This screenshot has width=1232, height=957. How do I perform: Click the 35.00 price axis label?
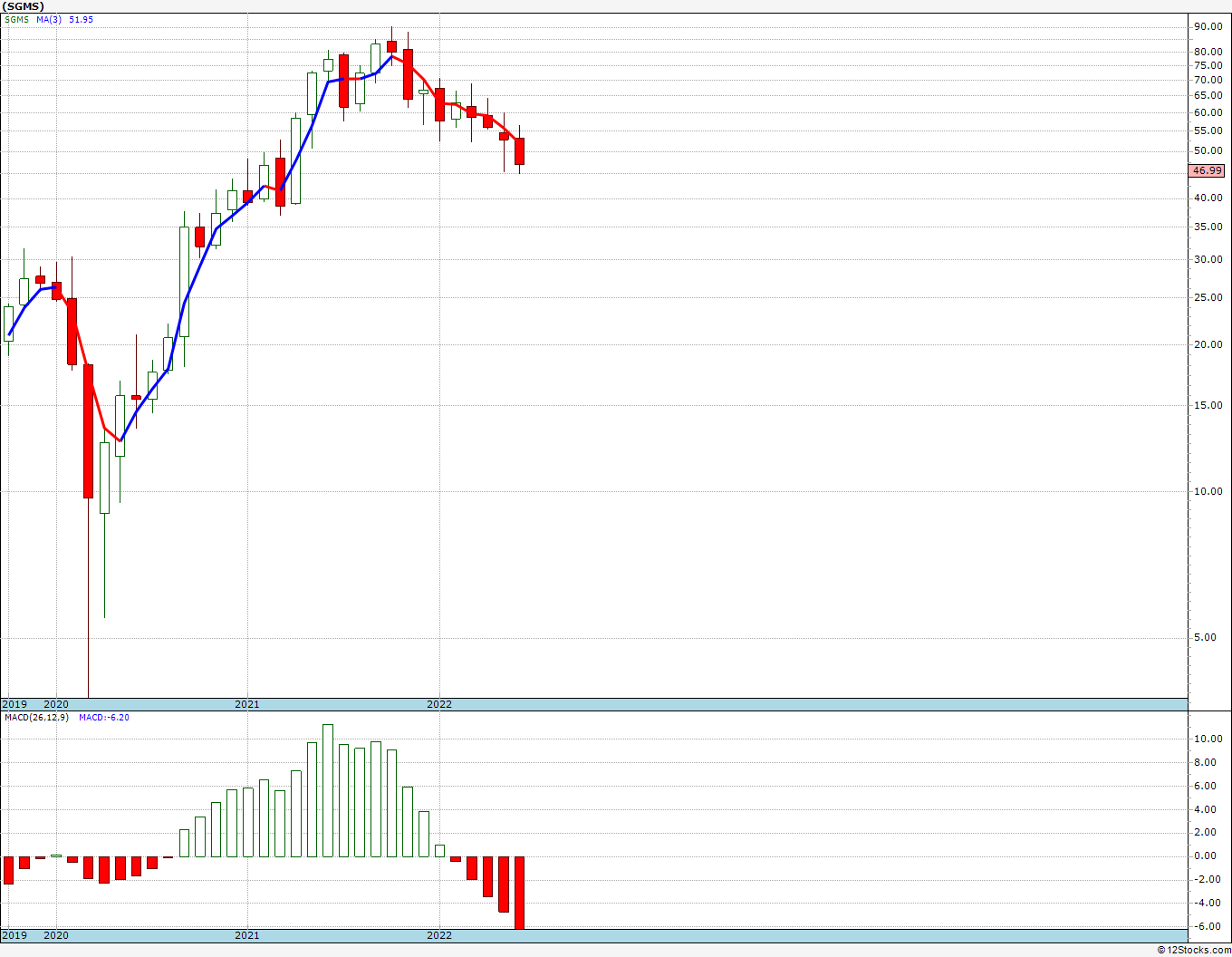click(x=1208, y=227)
